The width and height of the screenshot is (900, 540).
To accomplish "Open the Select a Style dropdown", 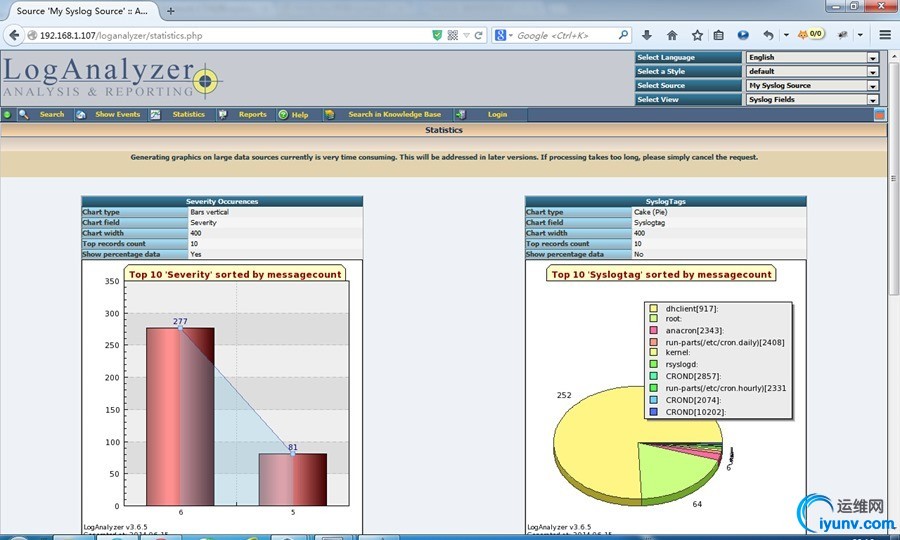I will tap(812, 71).
